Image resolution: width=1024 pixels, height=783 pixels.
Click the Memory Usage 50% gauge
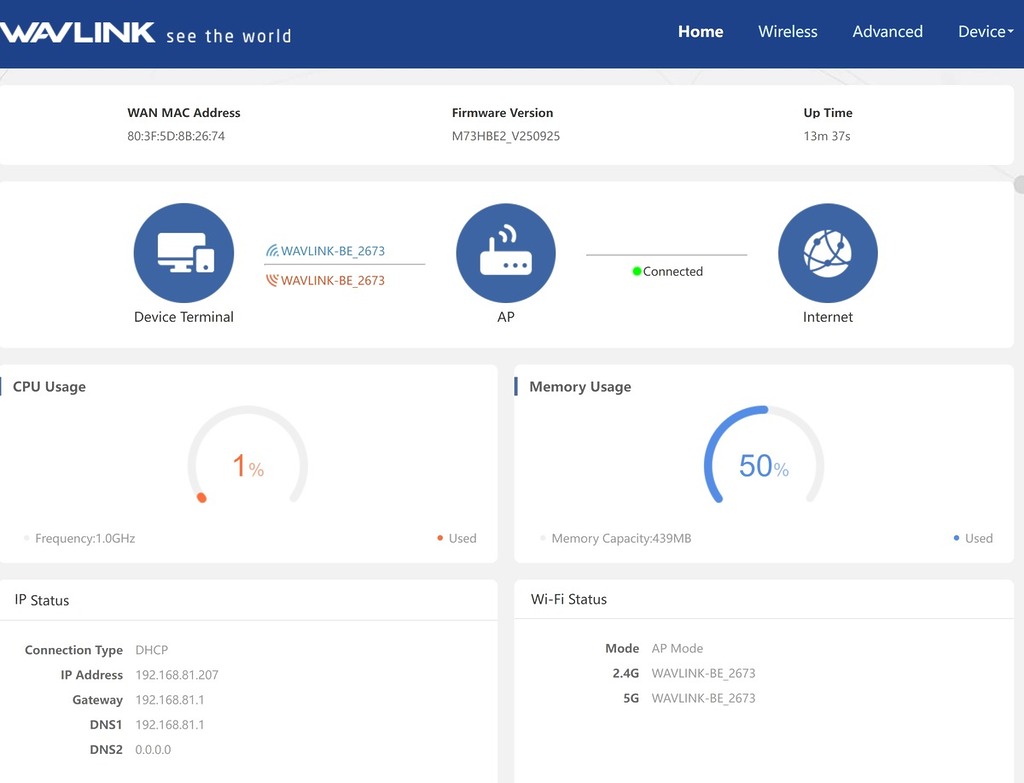763,465
